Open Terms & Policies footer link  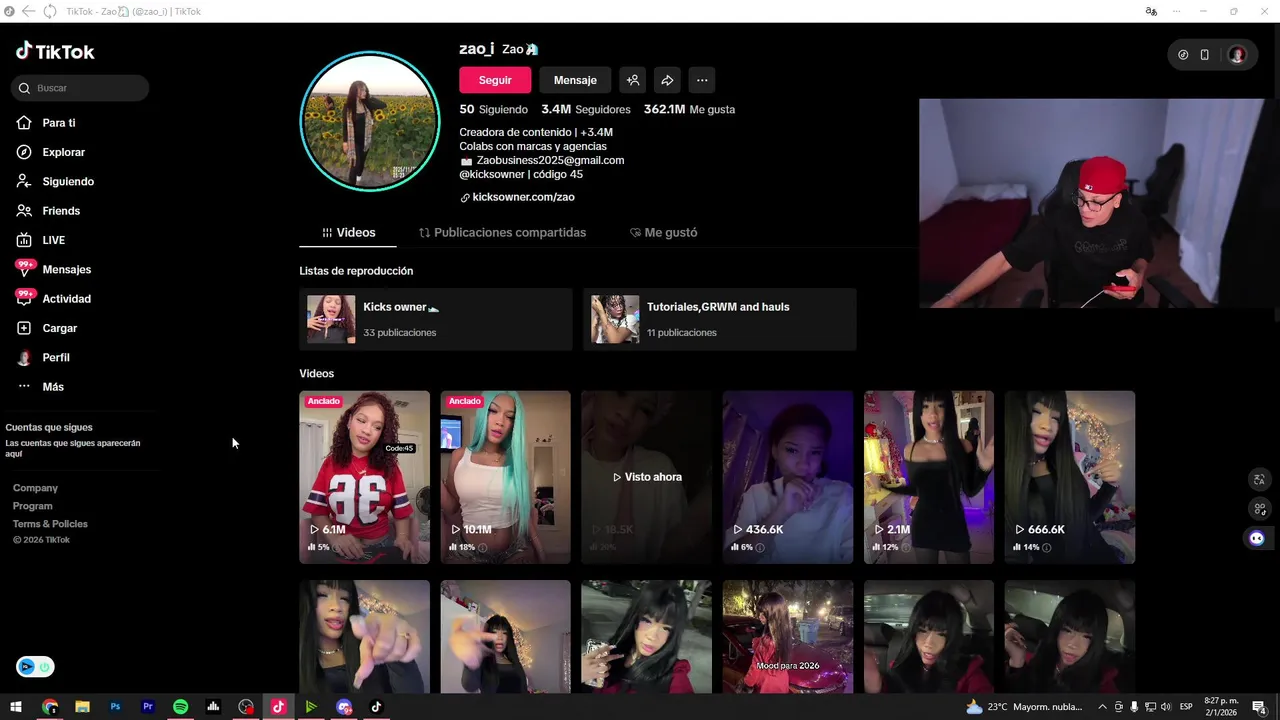coord(50,524)
